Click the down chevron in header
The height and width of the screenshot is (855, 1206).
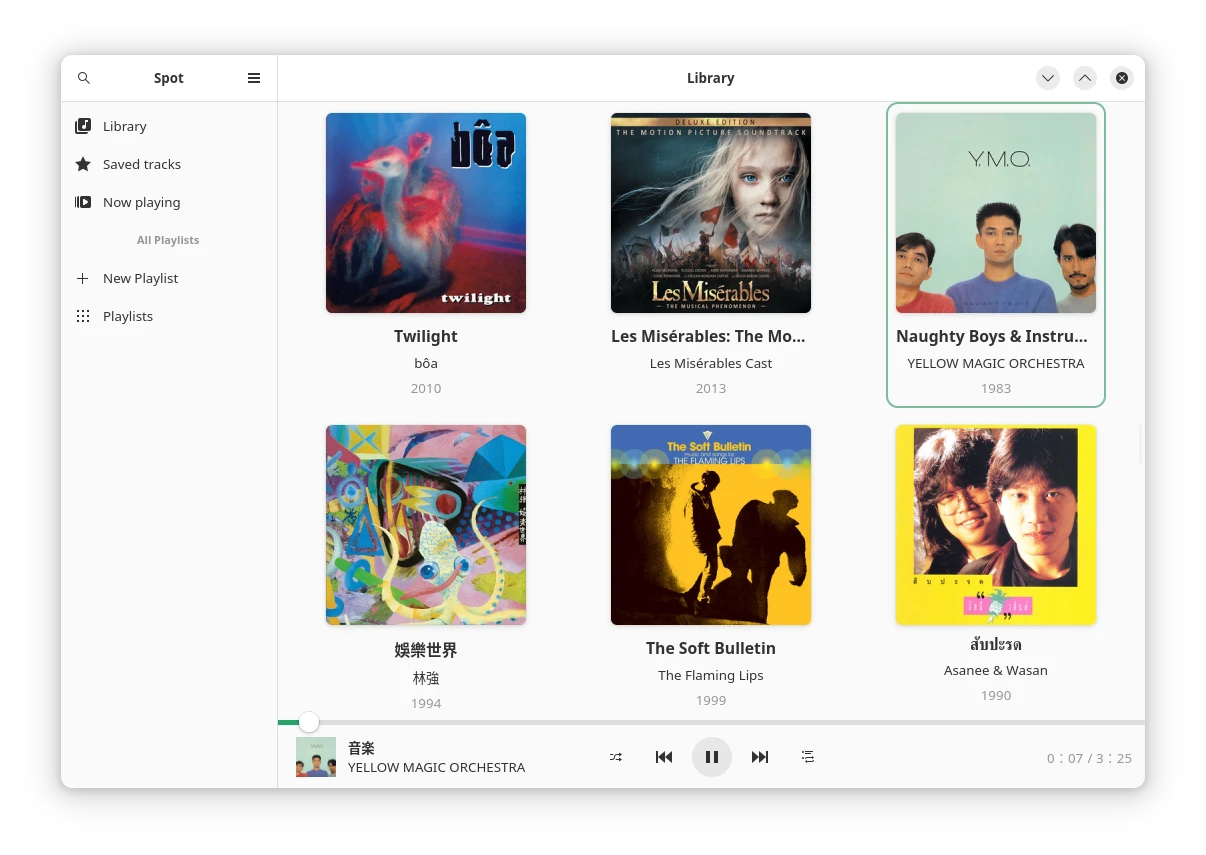click(1047, 78)
